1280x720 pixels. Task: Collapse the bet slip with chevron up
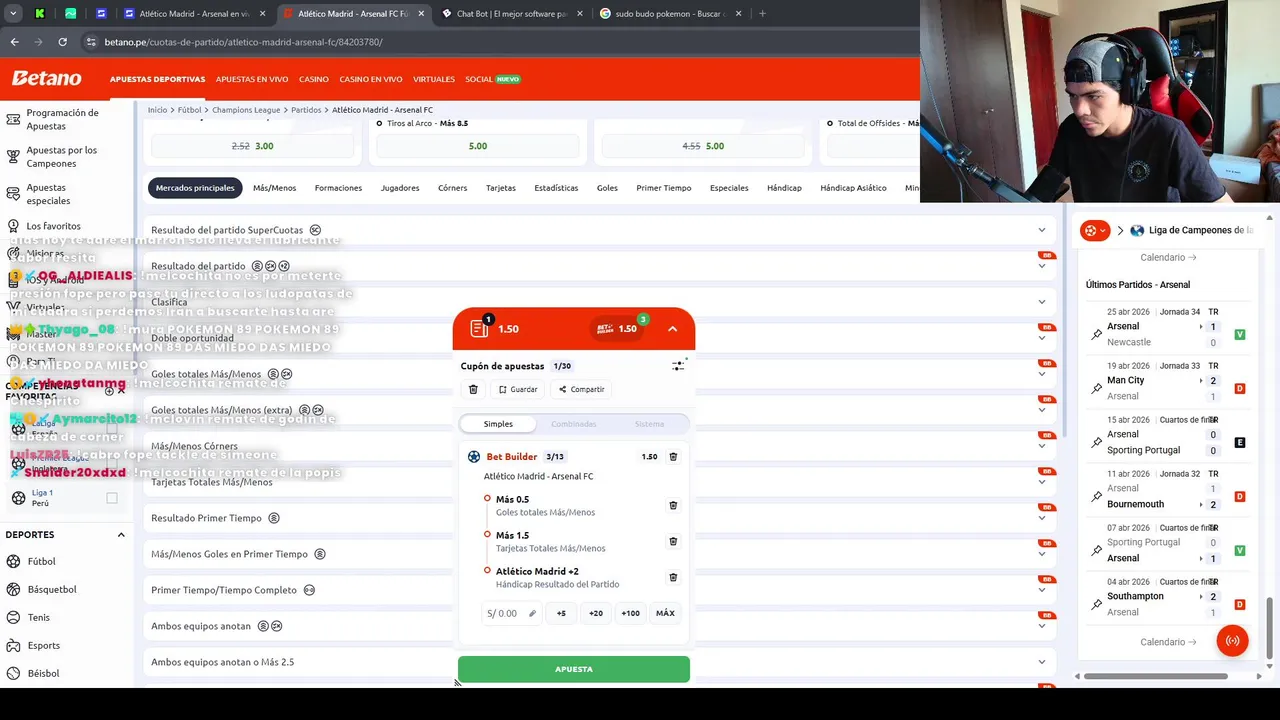click(672, 329)
